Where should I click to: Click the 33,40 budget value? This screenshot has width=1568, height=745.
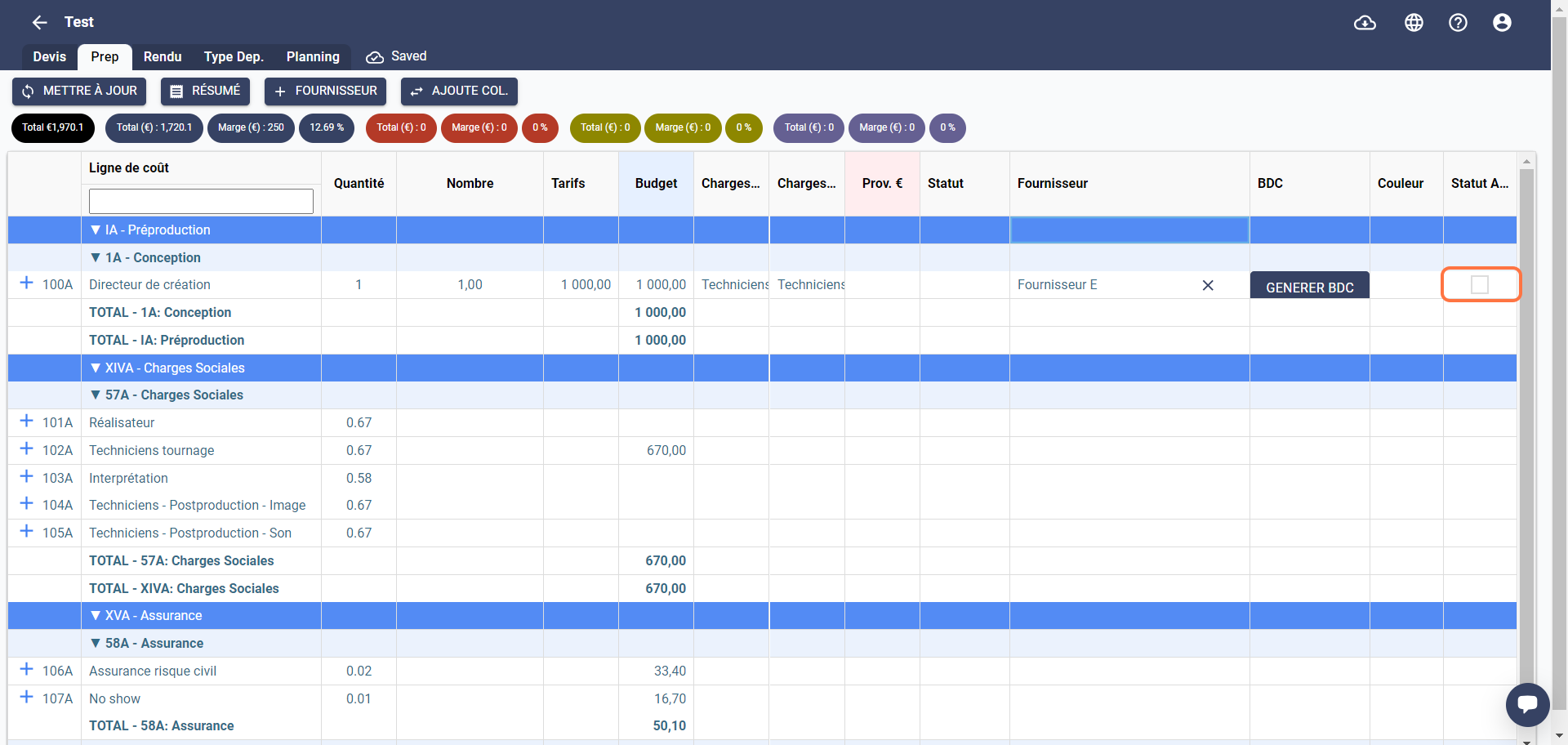point(670,671)
